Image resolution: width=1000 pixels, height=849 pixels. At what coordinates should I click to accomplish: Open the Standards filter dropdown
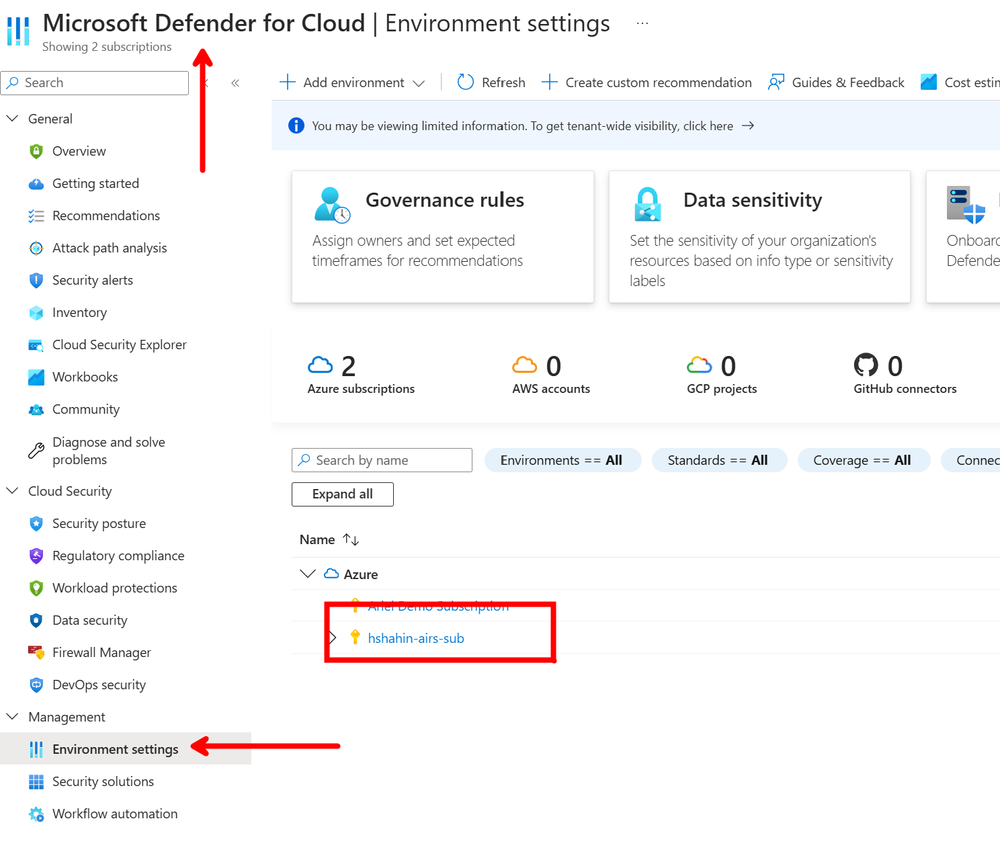point(719,460)
